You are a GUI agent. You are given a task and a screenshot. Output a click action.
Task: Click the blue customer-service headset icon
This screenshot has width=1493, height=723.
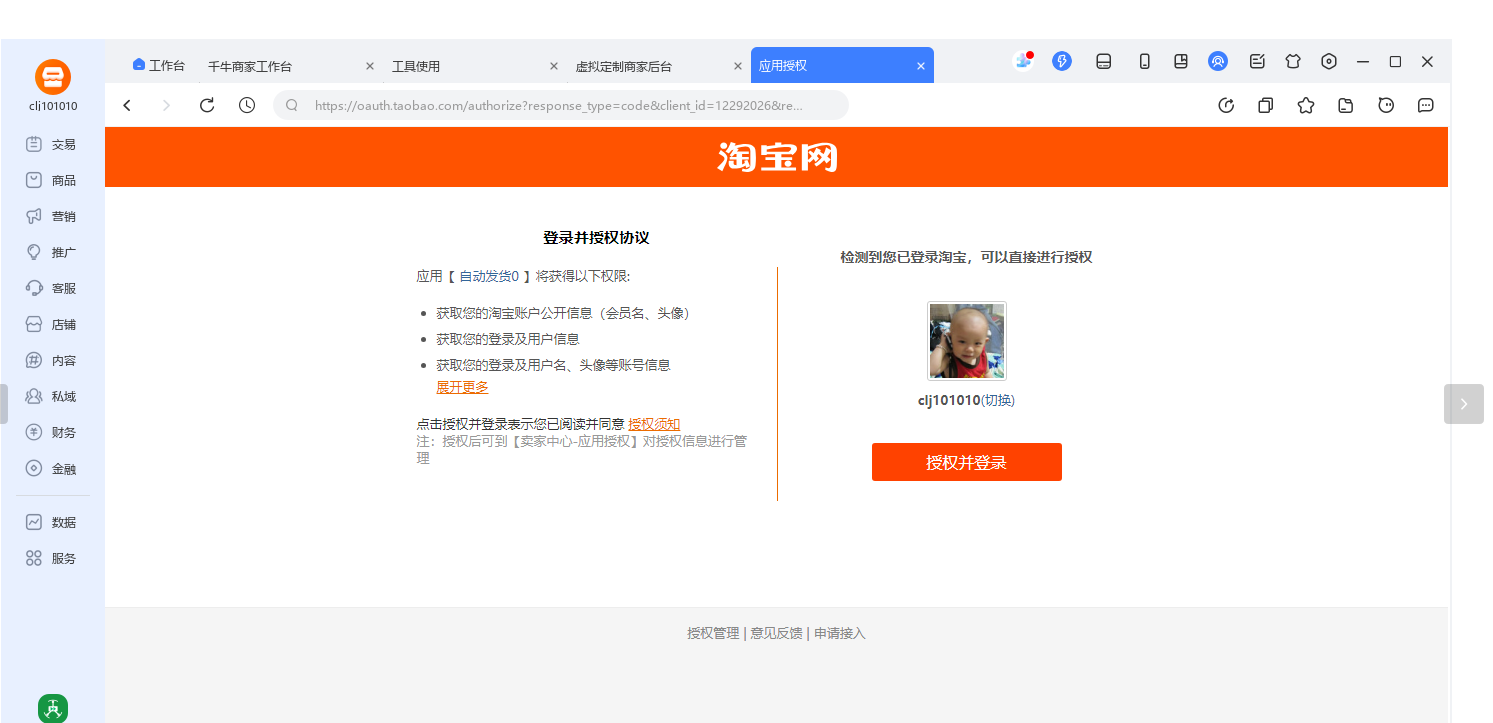1217,61
